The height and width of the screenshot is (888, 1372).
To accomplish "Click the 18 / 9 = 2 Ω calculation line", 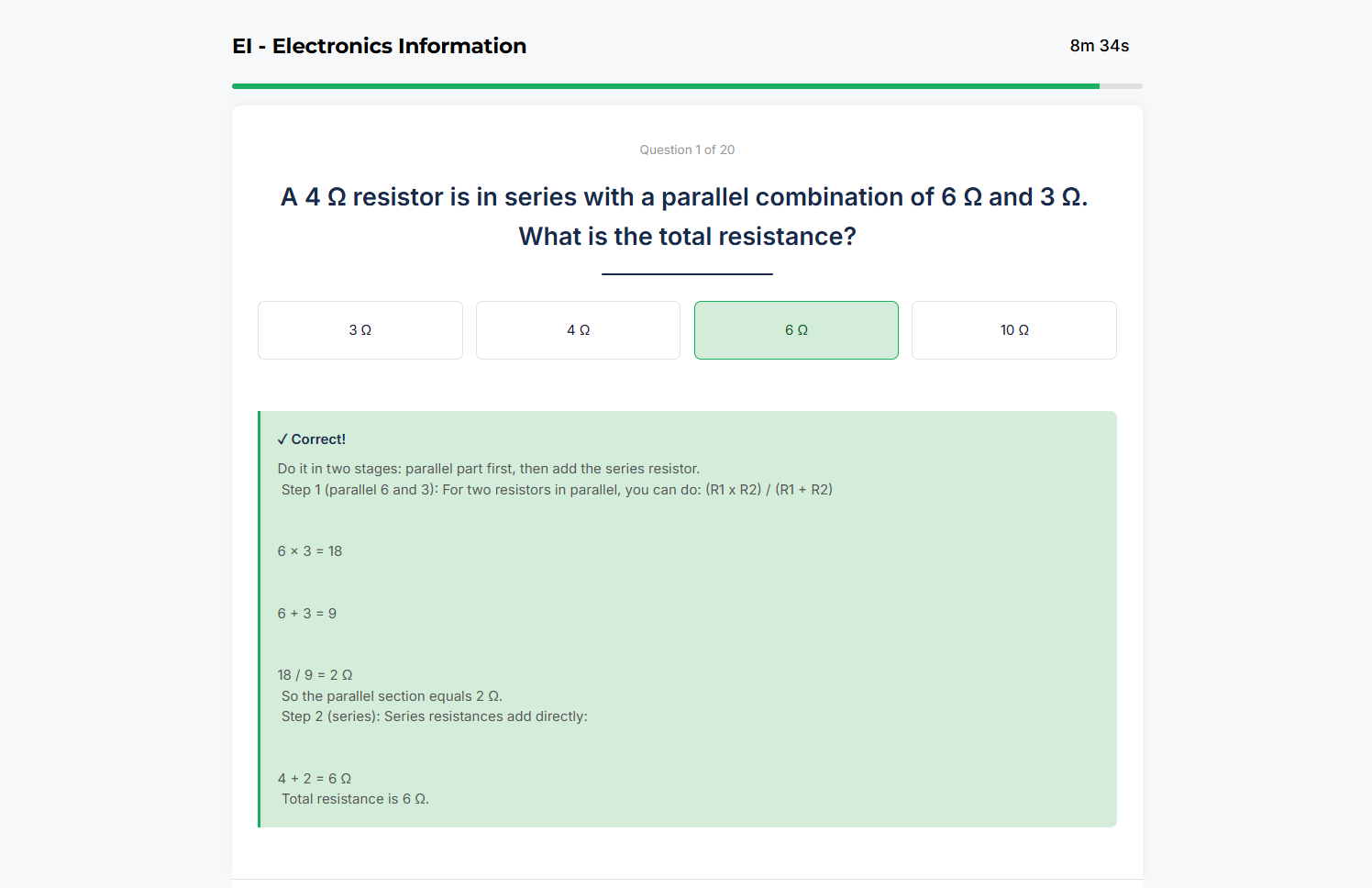I will click(315, 674).
